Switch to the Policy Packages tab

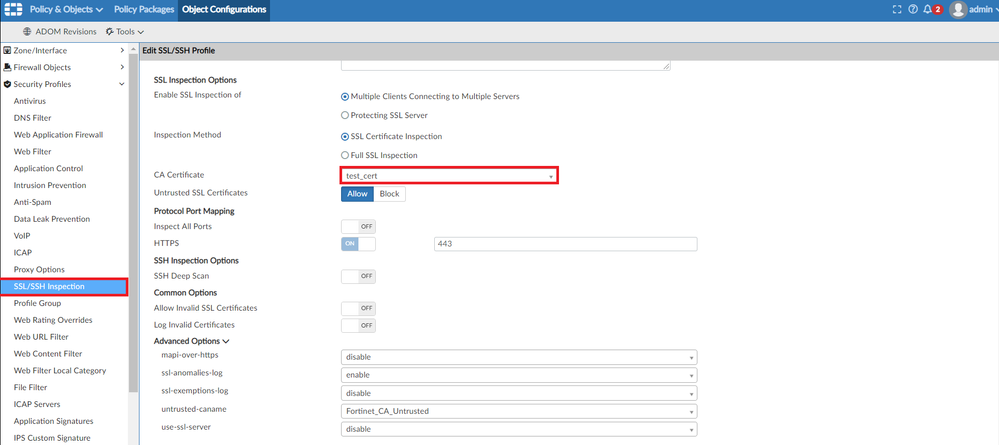pos(145,10)
